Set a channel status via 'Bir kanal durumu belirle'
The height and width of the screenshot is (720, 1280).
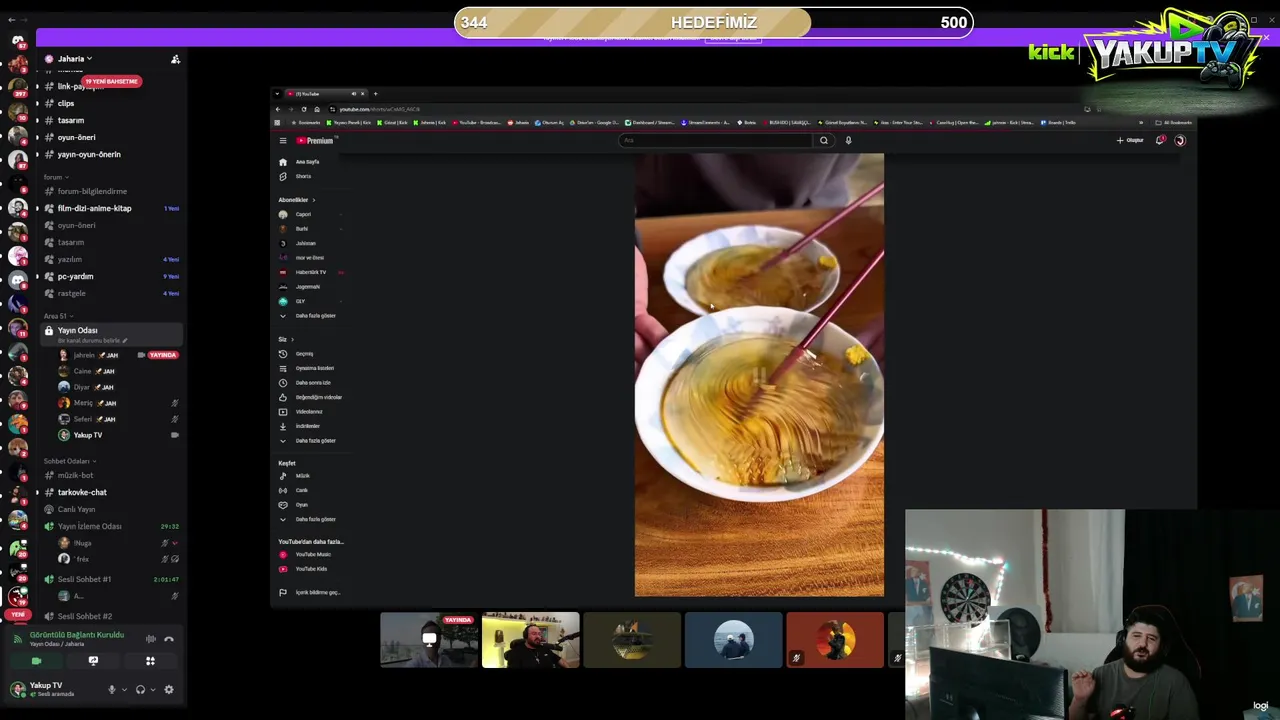coord(92,341)
